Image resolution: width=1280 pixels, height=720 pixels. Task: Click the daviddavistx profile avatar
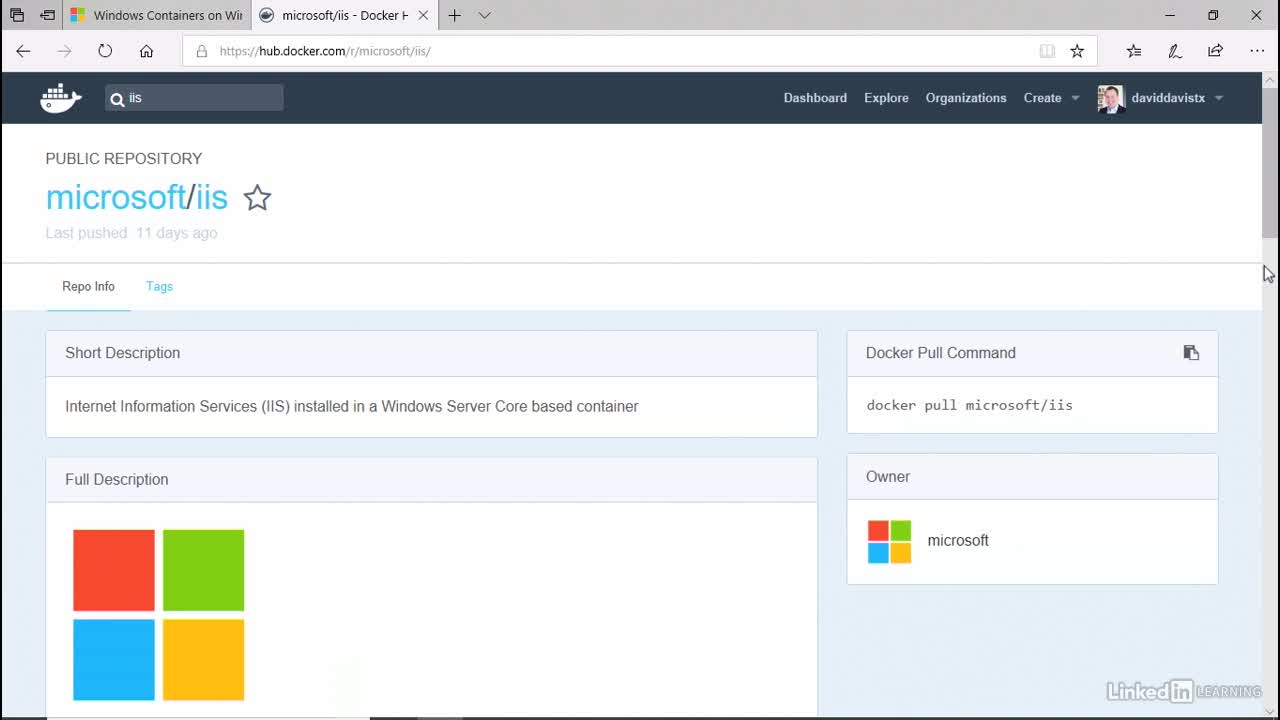tap(1111, 98)
